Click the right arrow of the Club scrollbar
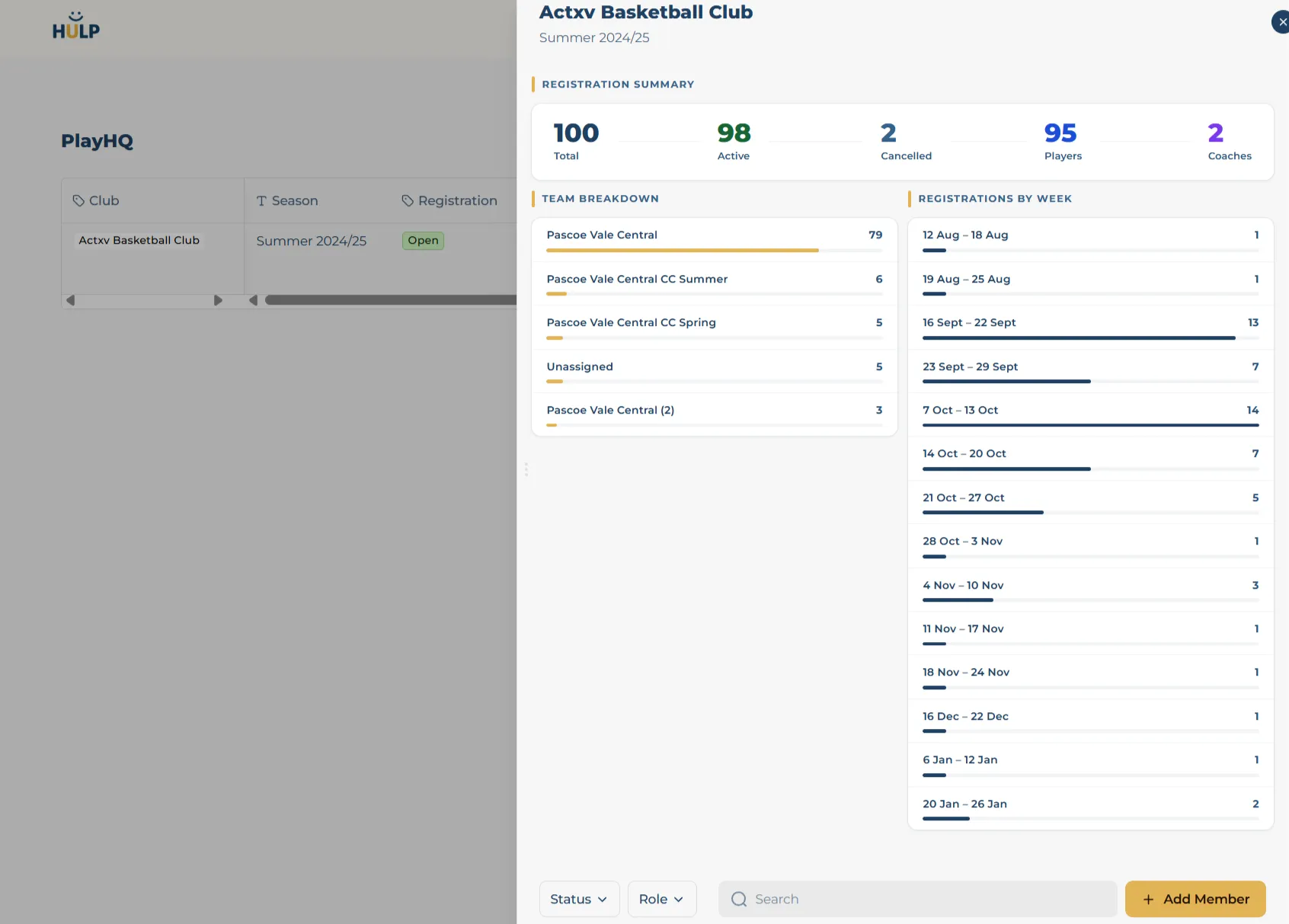 218,300
